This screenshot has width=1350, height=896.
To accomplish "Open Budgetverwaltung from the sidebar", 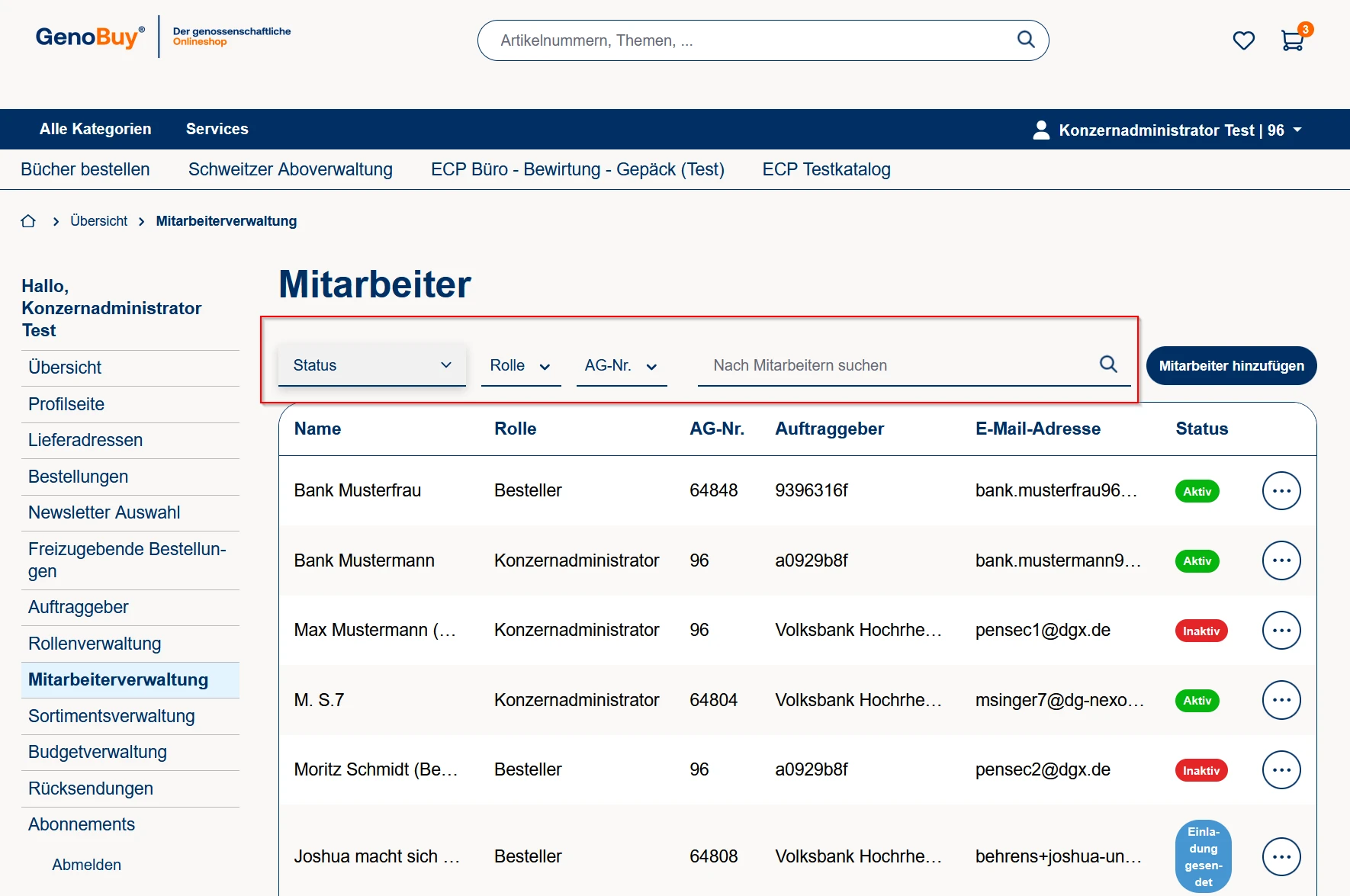I will click(x=98, y=752).
